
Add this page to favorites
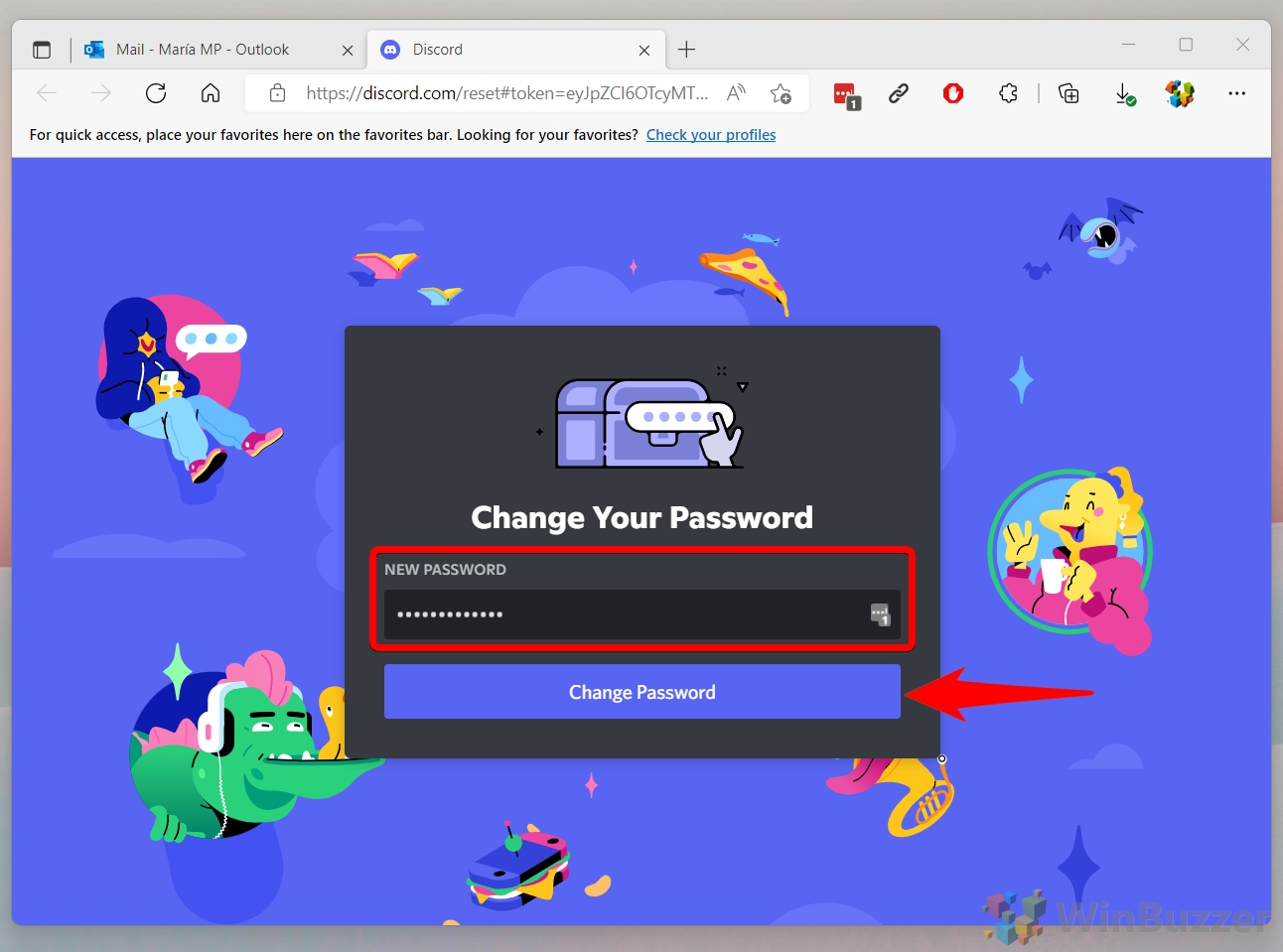pyautogui.click(x=781, y=93)
